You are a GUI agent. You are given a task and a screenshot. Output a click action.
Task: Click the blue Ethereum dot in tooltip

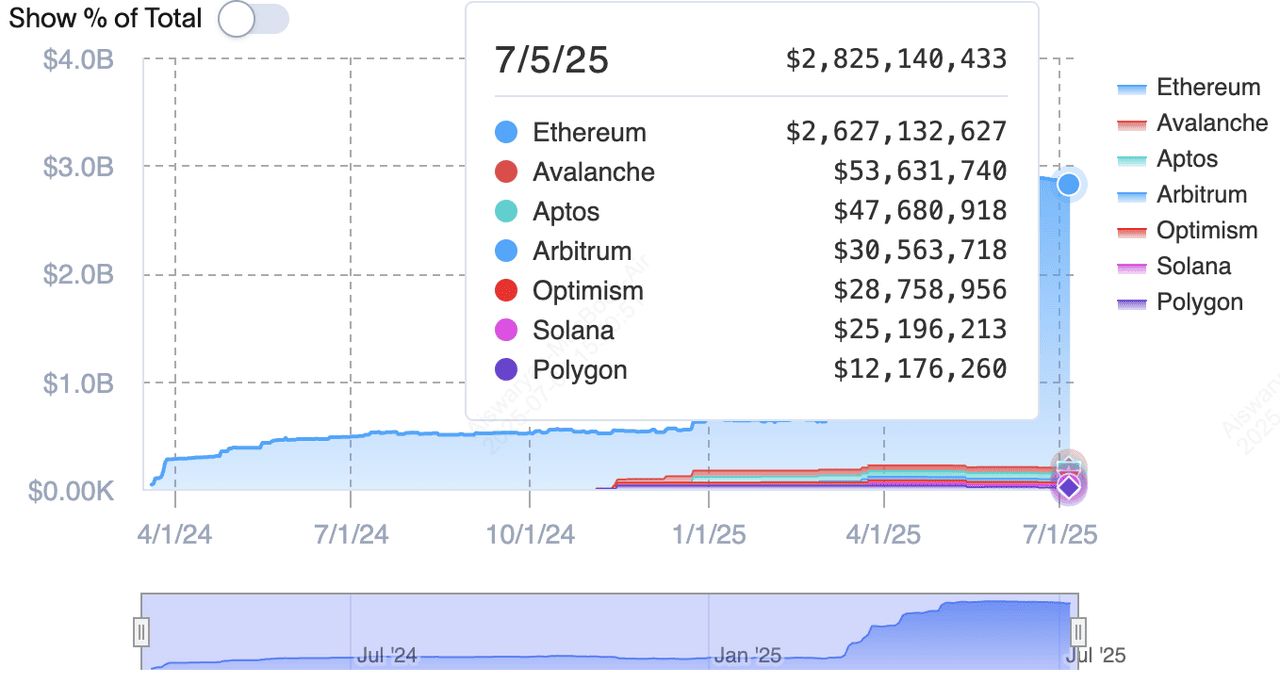tap(506, 132)
